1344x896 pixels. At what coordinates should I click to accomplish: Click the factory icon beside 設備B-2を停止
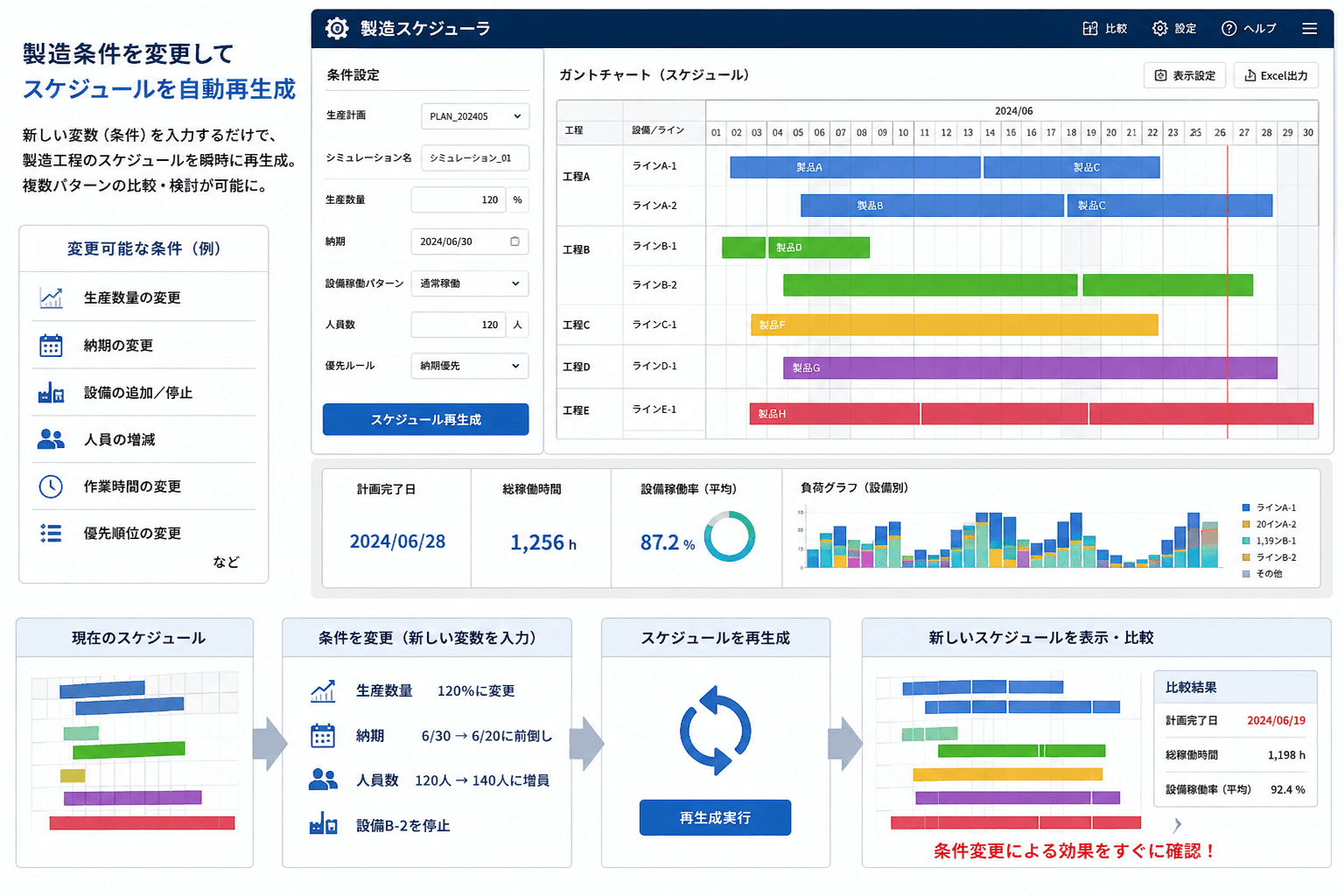click(x=323, y=824)
